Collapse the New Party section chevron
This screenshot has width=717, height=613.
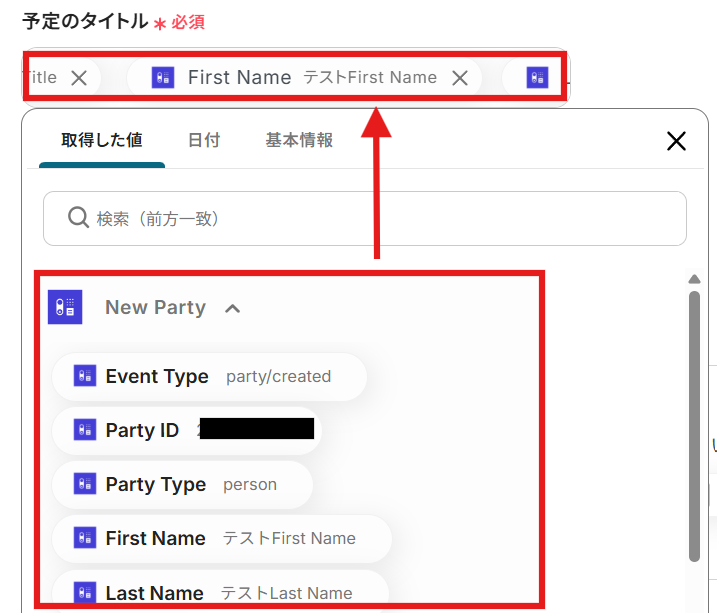coord(233,308)
